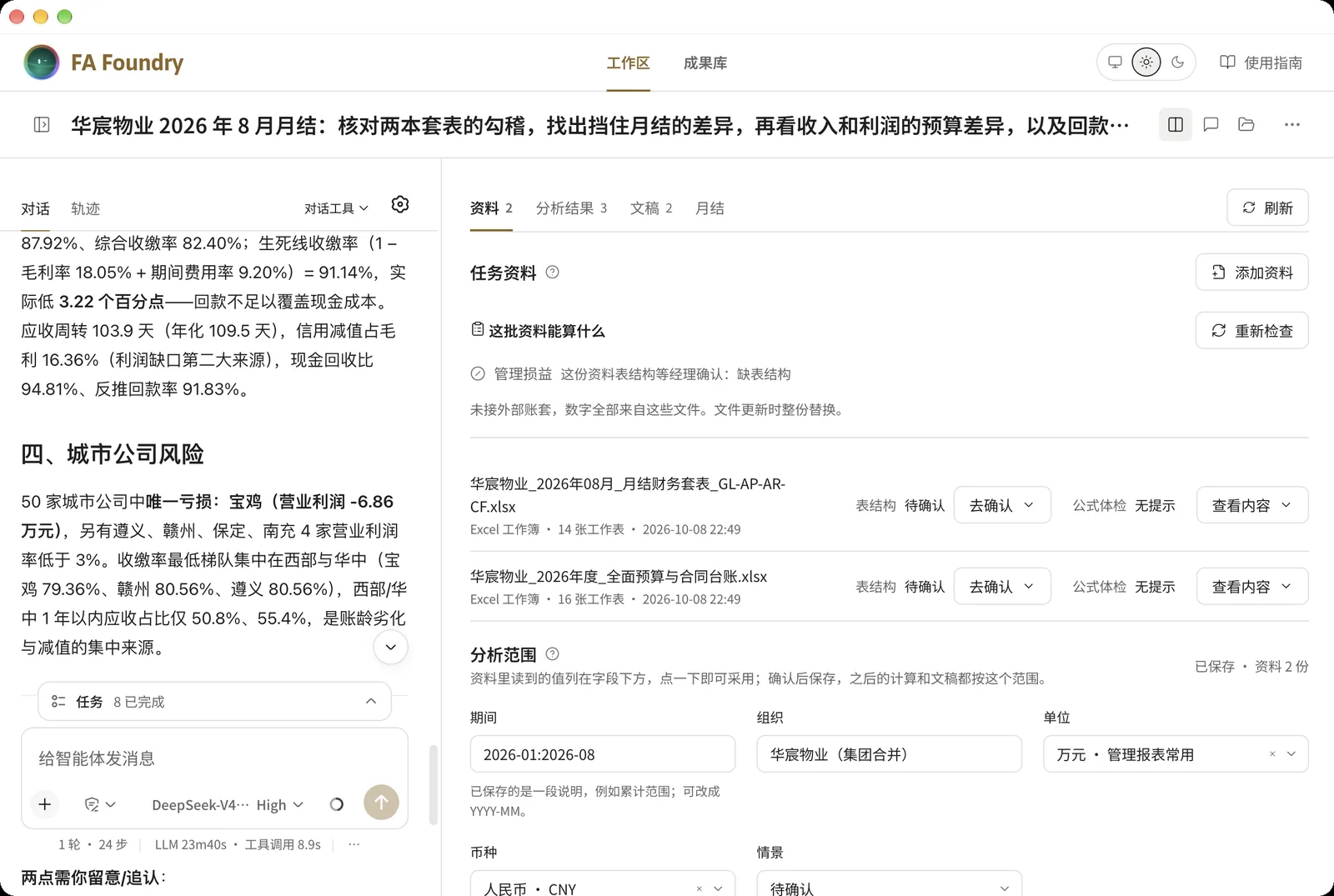Viewport: 1334px width, 896px height.
Task: Expand 对话工具 dropdown
Action: [336, 208]
